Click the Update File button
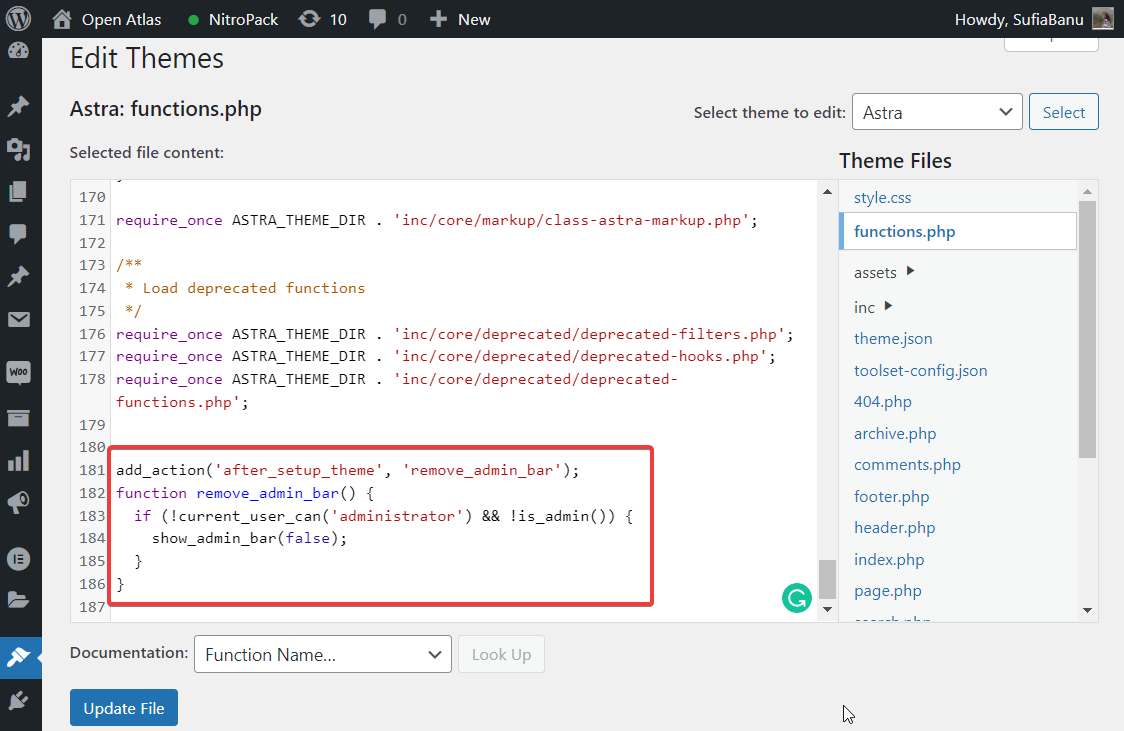 click(123, 708)
